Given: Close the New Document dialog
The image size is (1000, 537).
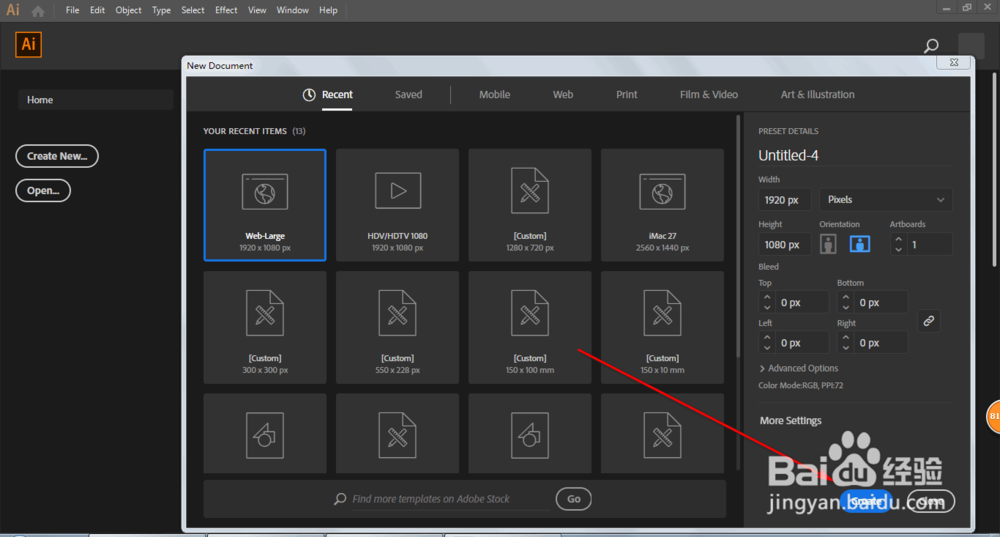Looking at the screenshot, I should (x=953, y=62).
